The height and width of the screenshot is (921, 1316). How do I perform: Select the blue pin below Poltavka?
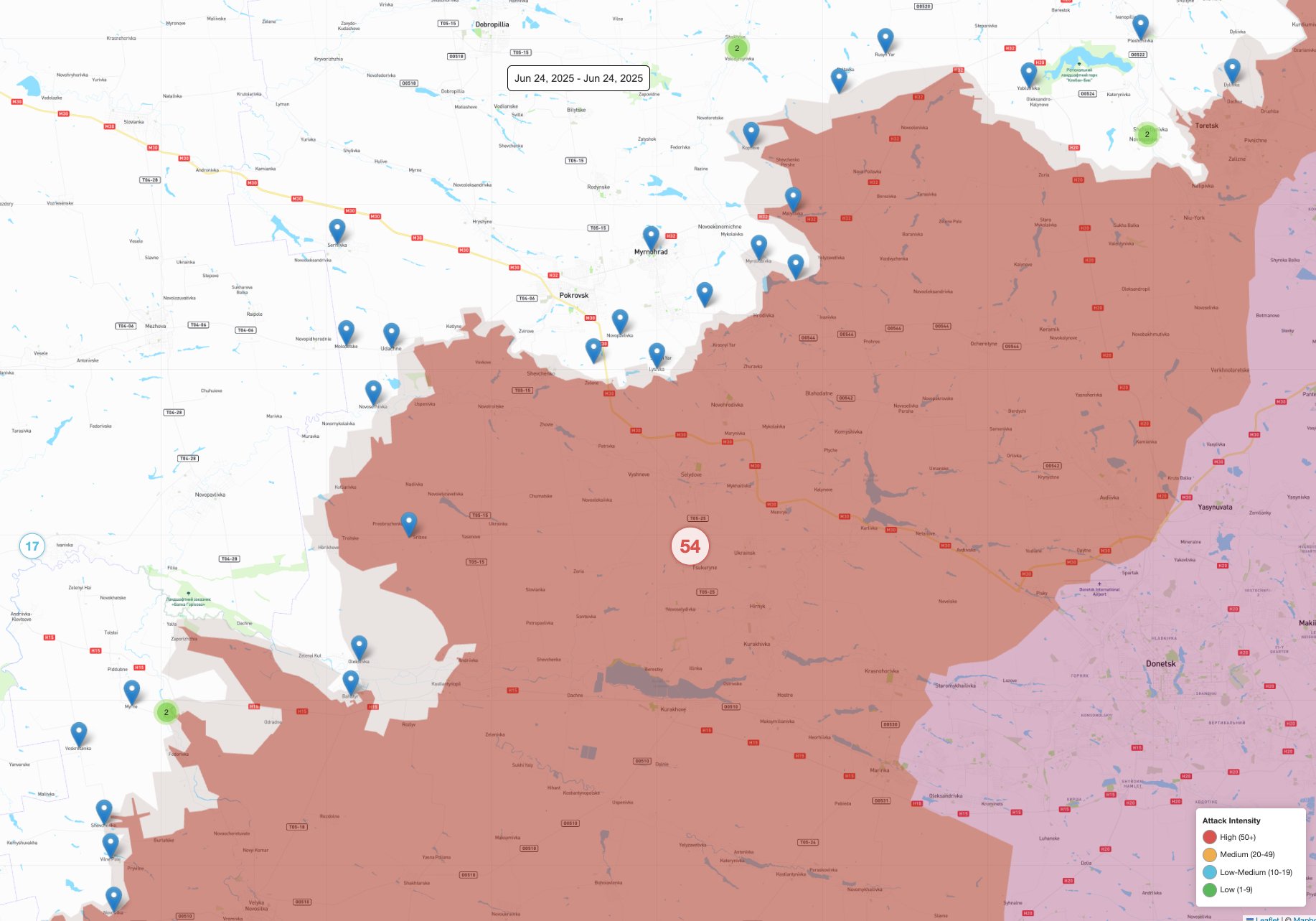[x=839, y=81]
